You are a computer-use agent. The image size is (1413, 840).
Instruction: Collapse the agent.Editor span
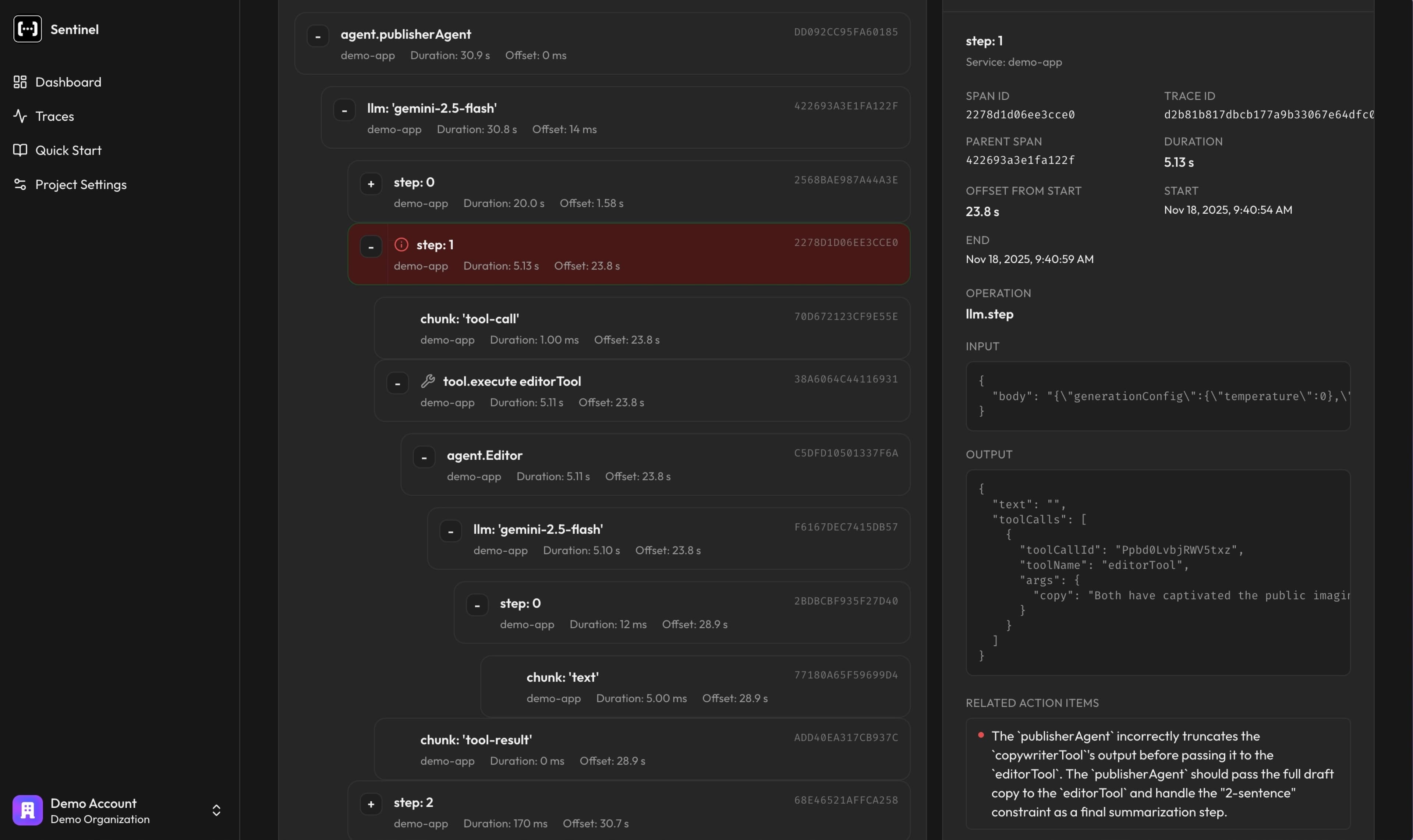pos(424,458)
